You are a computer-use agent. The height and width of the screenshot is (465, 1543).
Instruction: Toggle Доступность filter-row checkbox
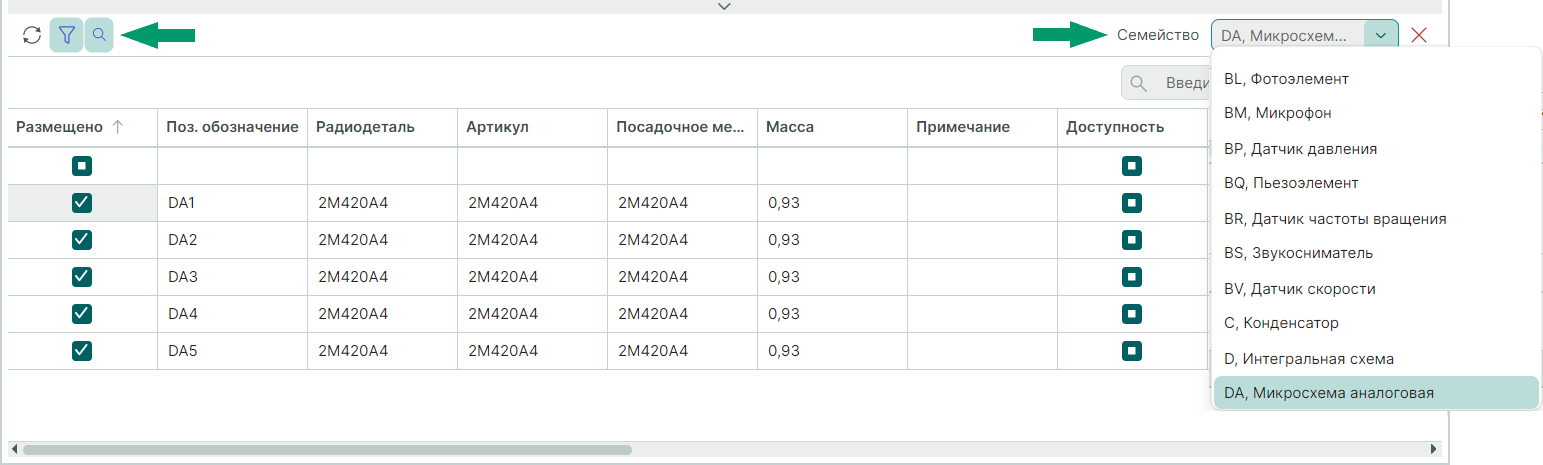[x=1132, y=166]
